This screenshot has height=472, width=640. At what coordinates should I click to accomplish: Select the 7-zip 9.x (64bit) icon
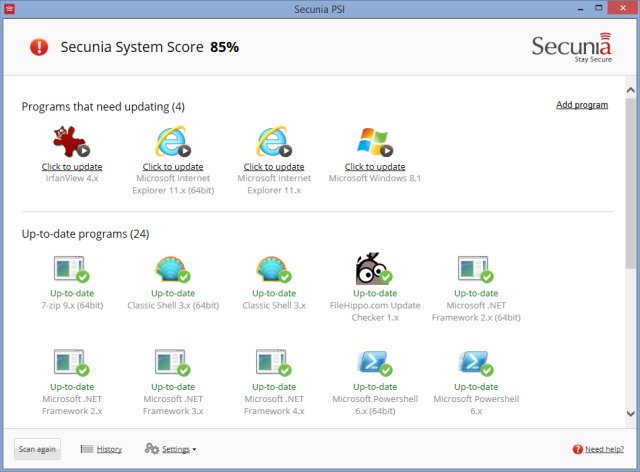pyautogui.click(x=71, y=270)
